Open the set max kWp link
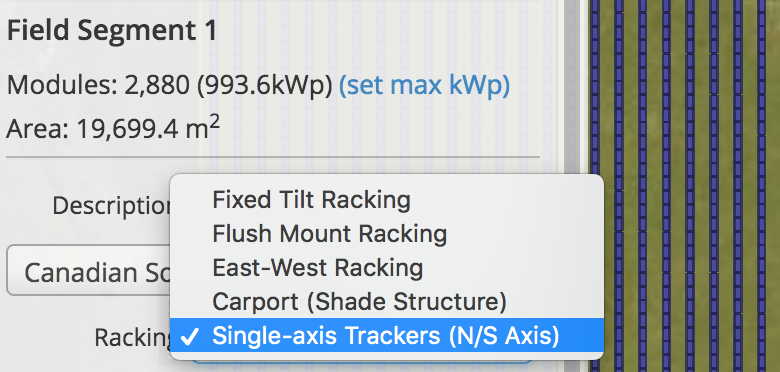The image size is (780, 372). 424,86
